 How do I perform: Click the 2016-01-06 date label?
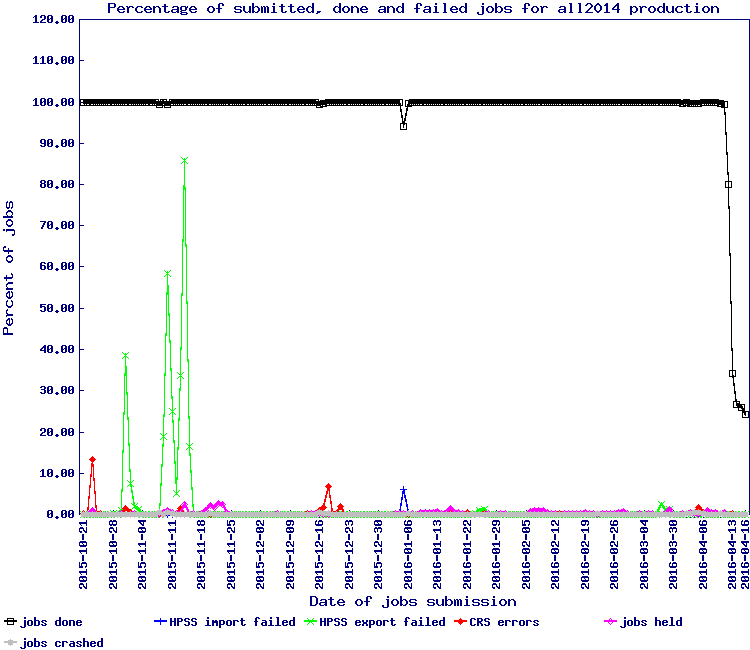[x=408, y=555]
